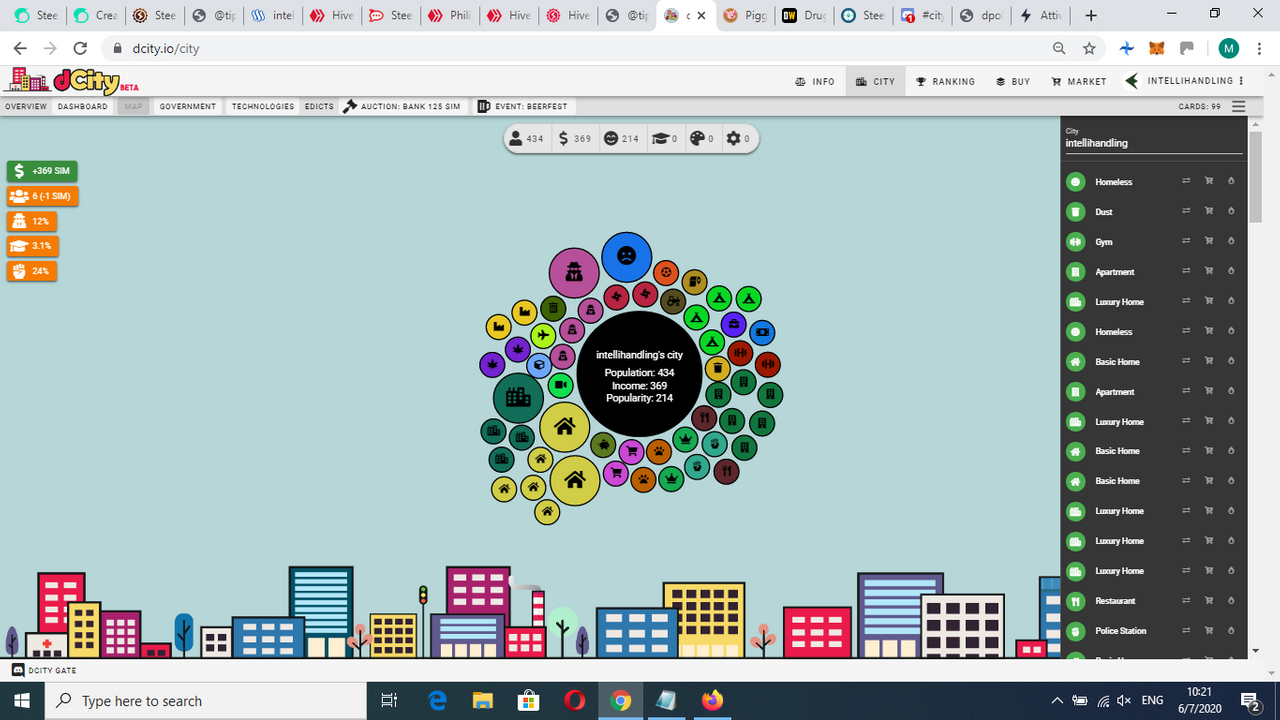The width and height of the screenshot is (1280, 720).
Task: Click the dCity logo
Action: (70, 81)
